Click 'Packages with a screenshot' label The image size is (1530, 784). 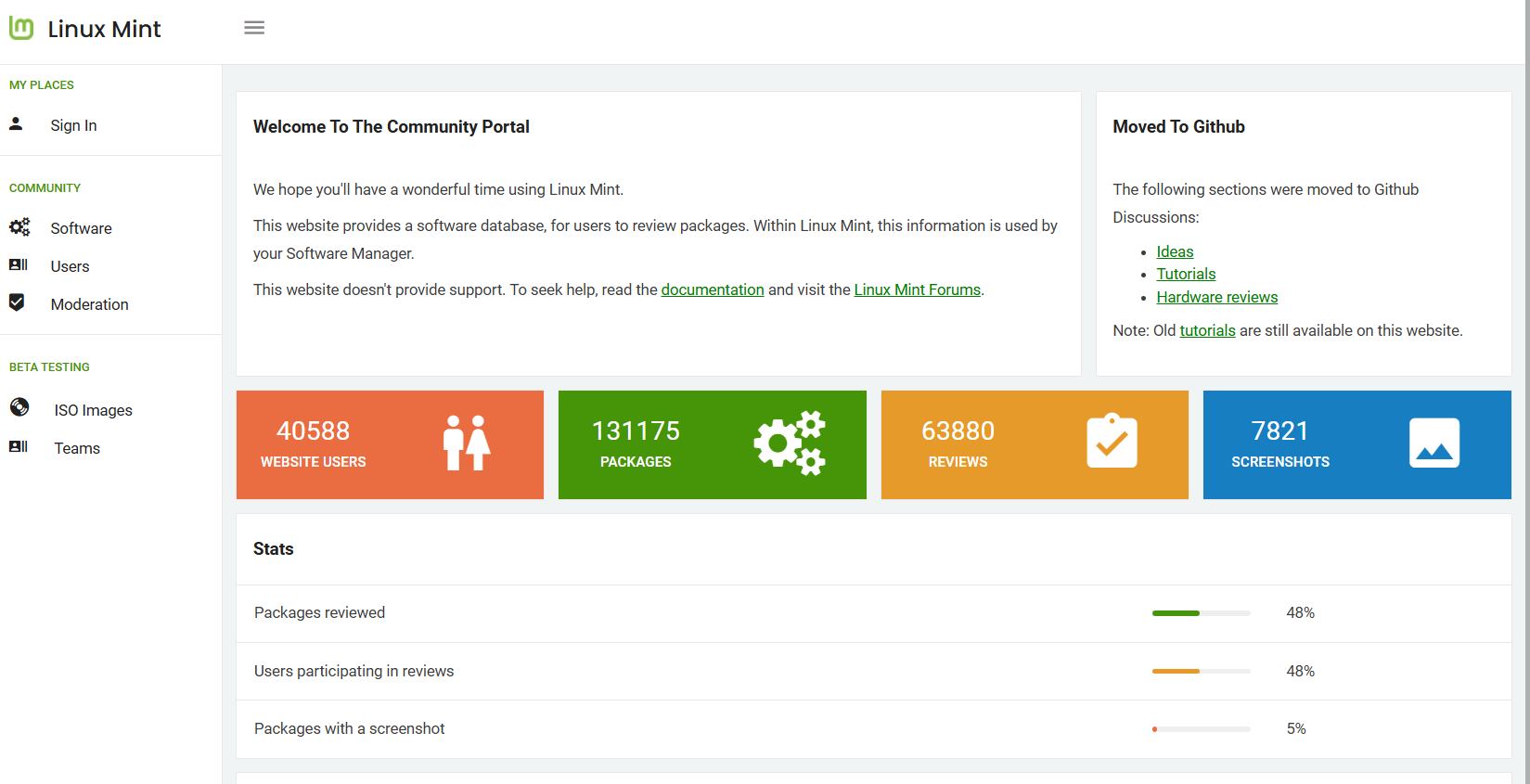click(x=349, y=728)
